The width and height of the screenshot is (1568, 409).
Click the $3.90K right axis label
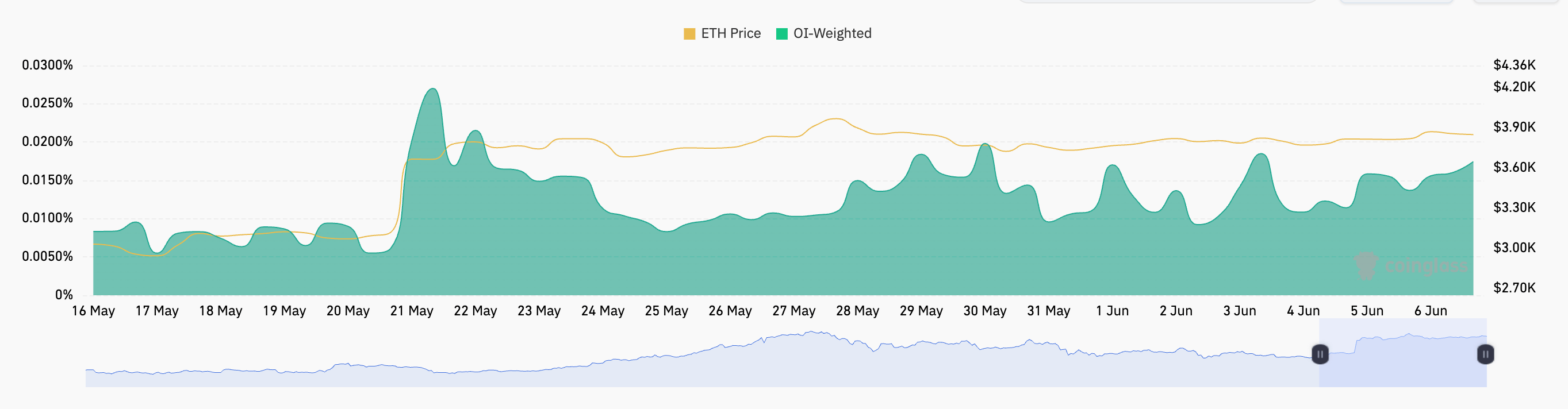tap(1515, 127)
